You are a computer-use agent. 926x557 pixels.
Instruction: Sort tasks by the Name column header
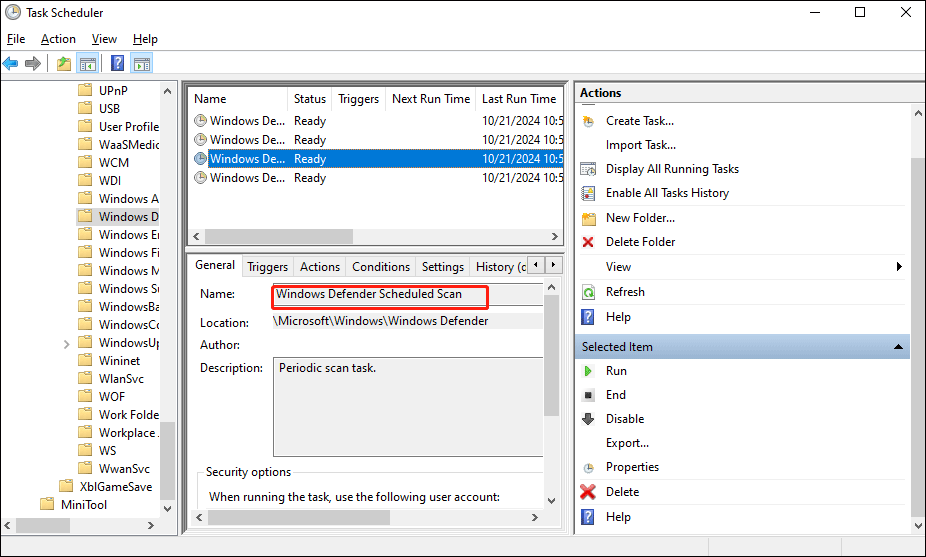point(237,99)
